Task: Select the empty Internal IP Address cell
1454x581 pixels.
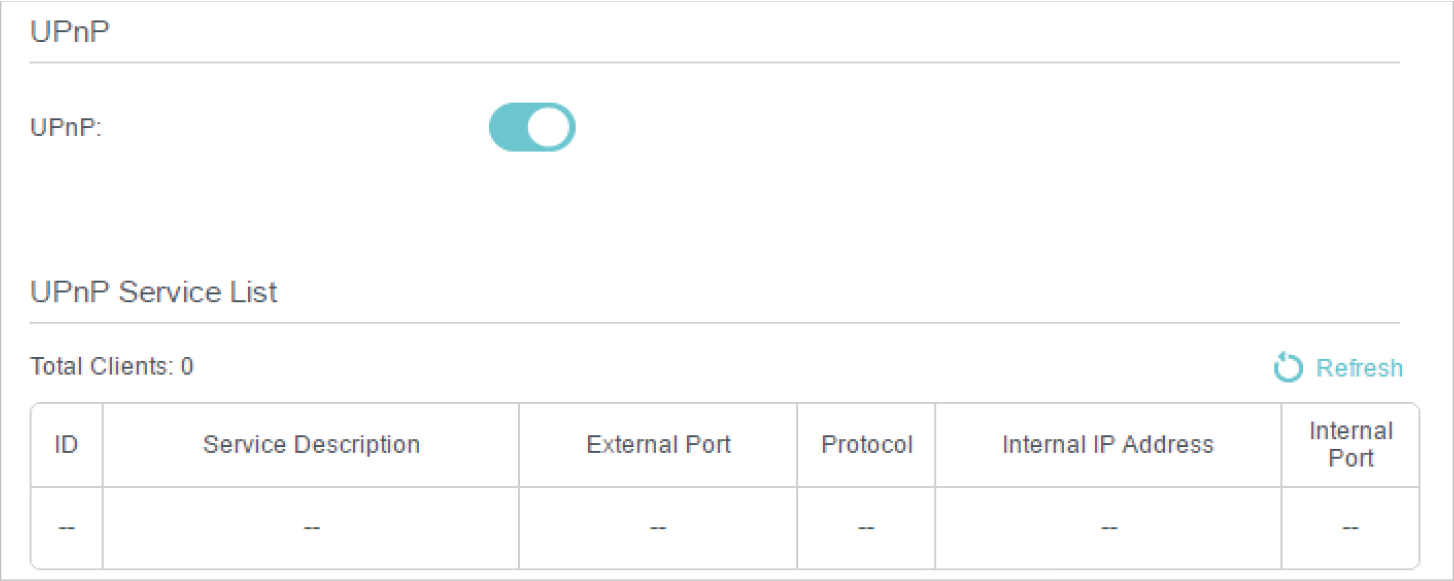Action: pos(1107,528)
